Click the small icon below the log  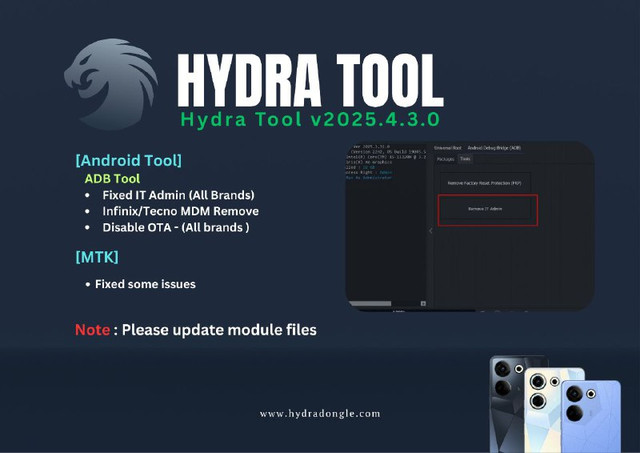pyautogui.click(x=423, y=304)
